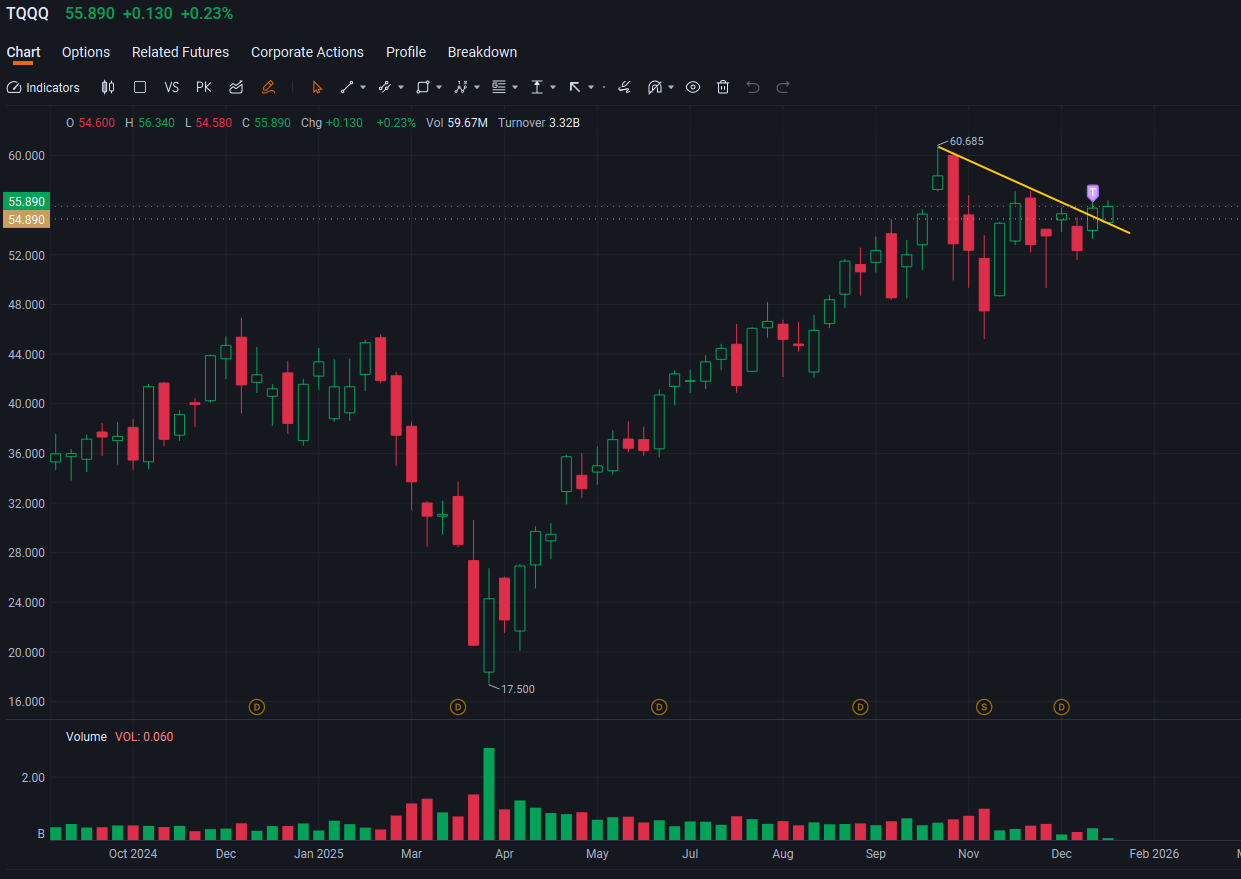
Task: Click the split S marker near November
Action: pyautogui.click(x=984, y=707)
